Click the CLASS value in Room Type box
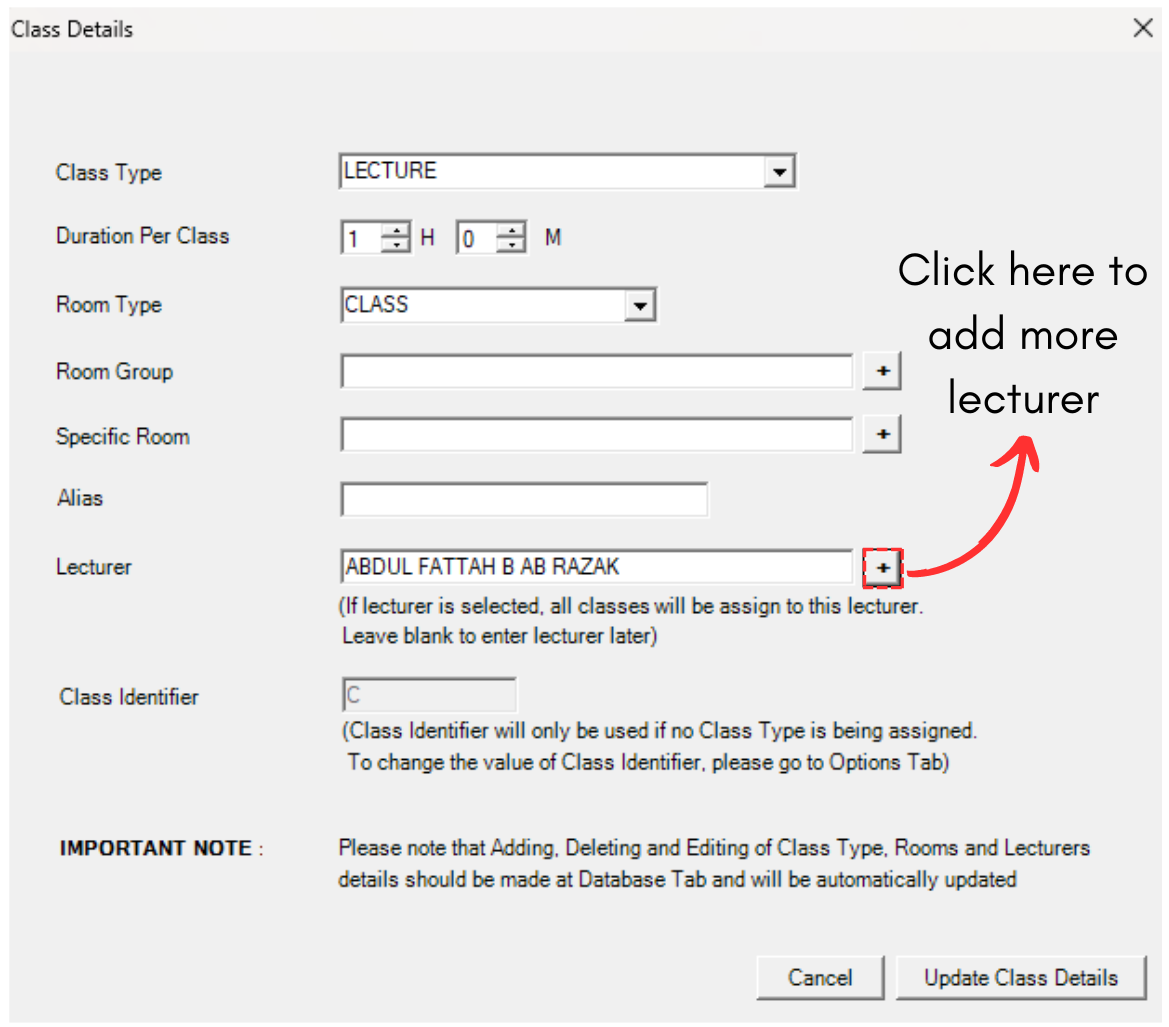1169x1027 pixels. pos(480,305)
